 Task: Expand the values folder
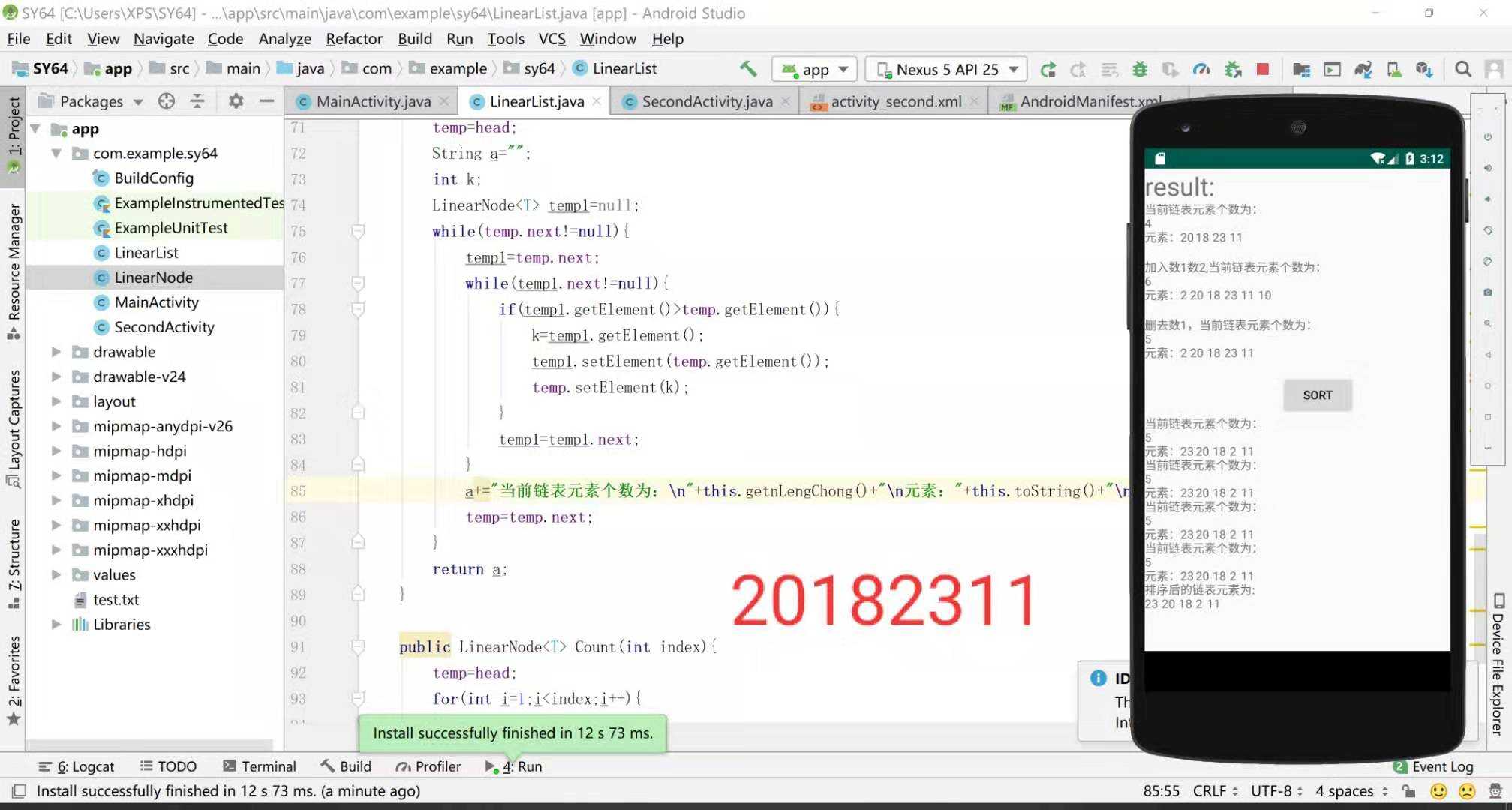point(56,574)
